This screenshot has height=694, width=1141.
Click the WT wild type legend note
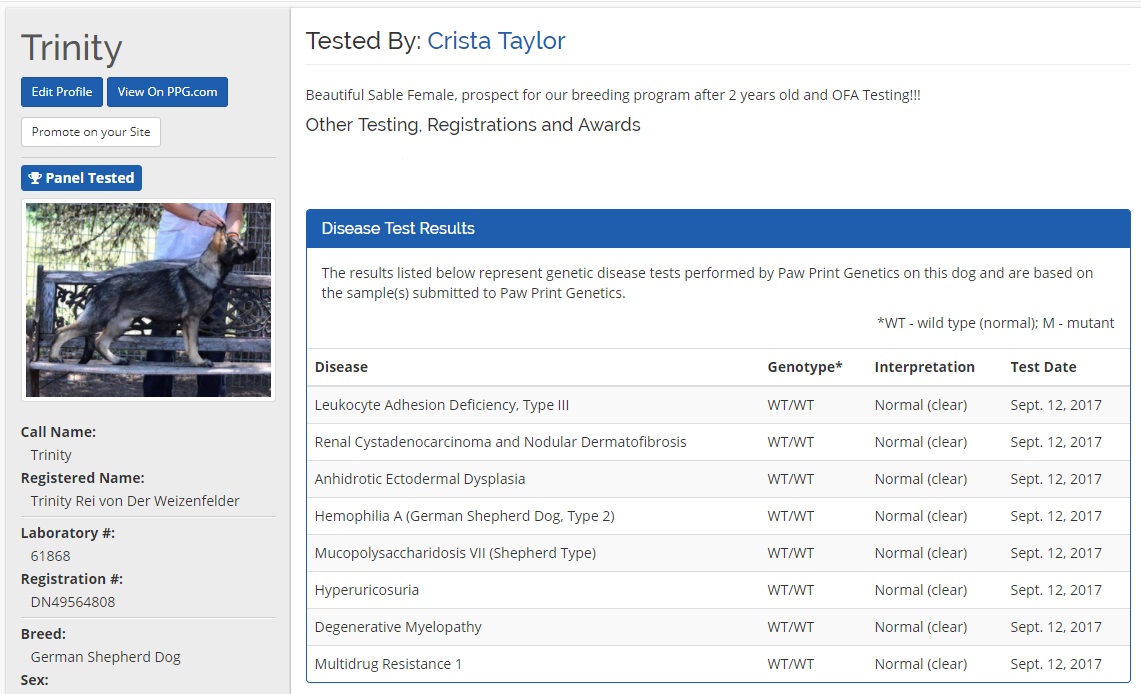995,323
